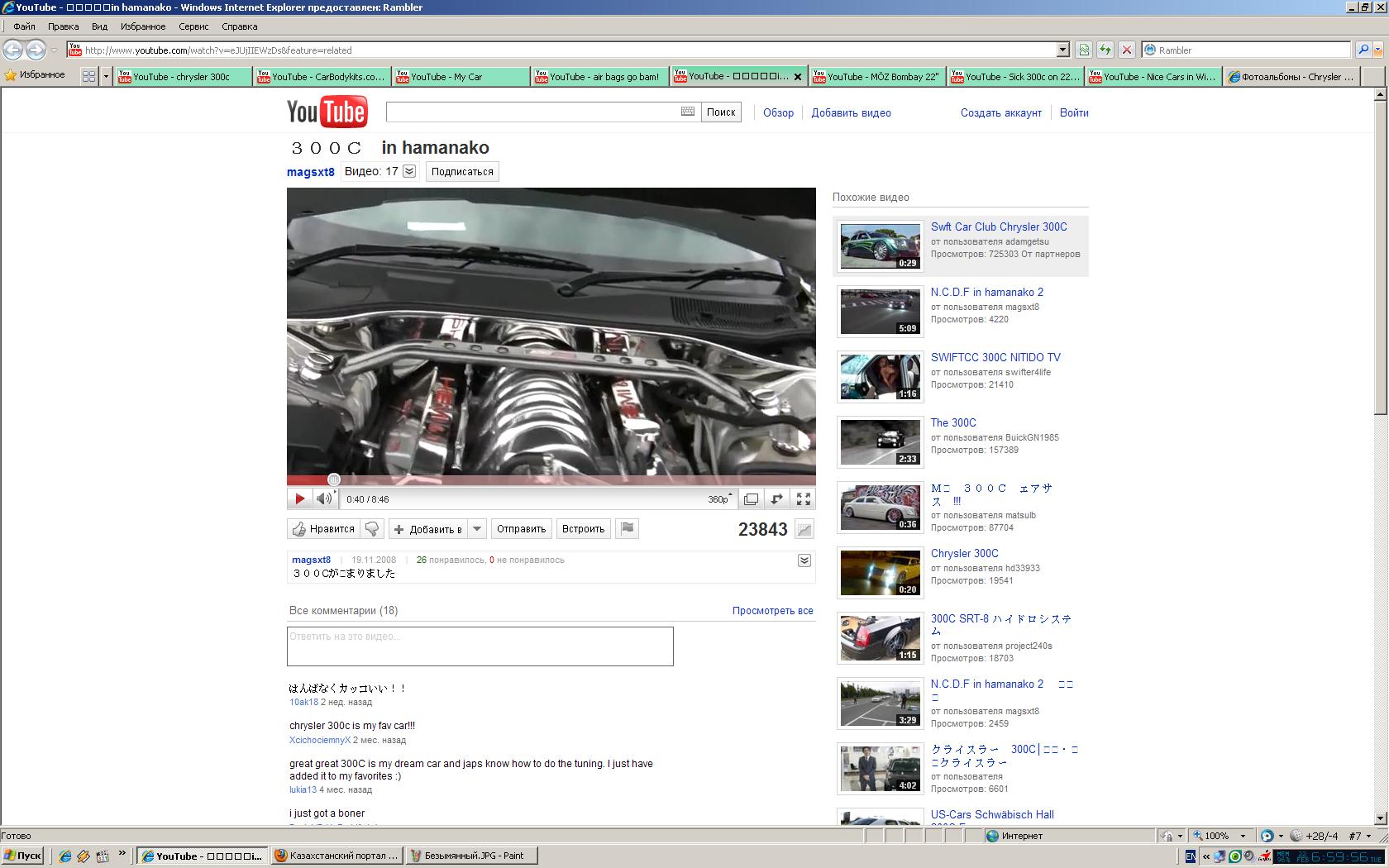Click the Поиск search button
The width and height of the screenshot is (1389, 868).
[x=721, y=112]
